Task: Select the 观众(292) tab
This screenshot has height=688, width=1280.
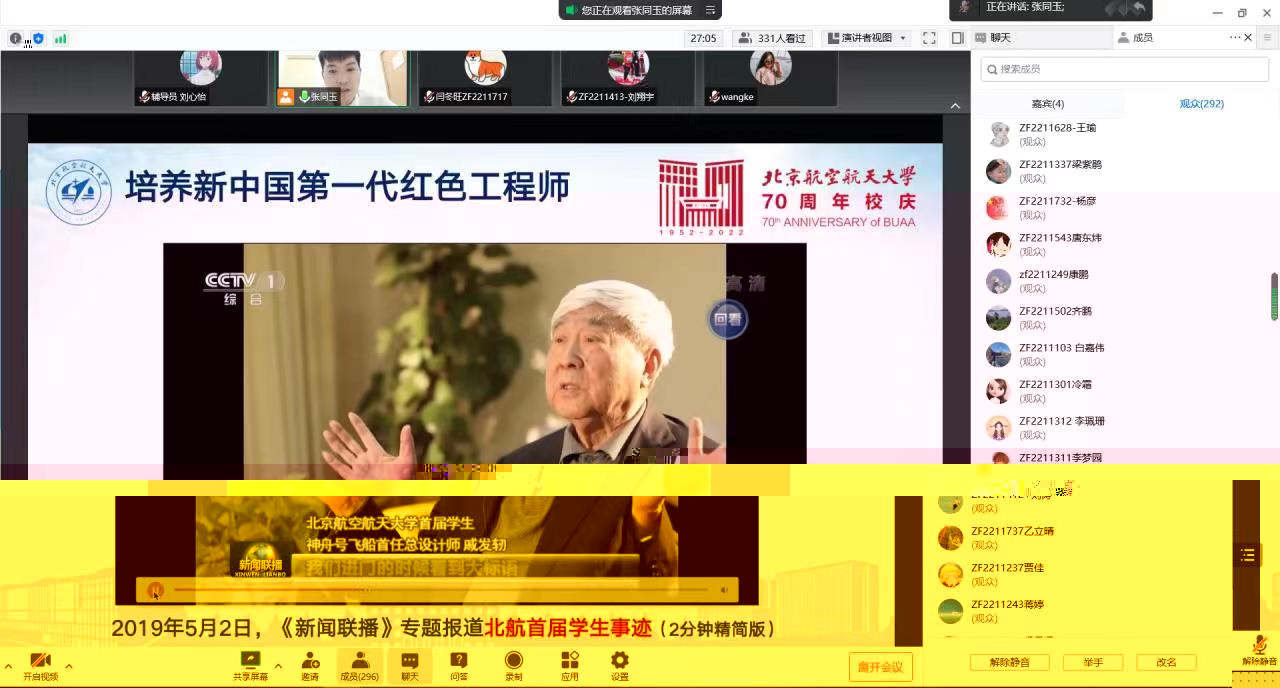Action: click(x=1201, y=104)
